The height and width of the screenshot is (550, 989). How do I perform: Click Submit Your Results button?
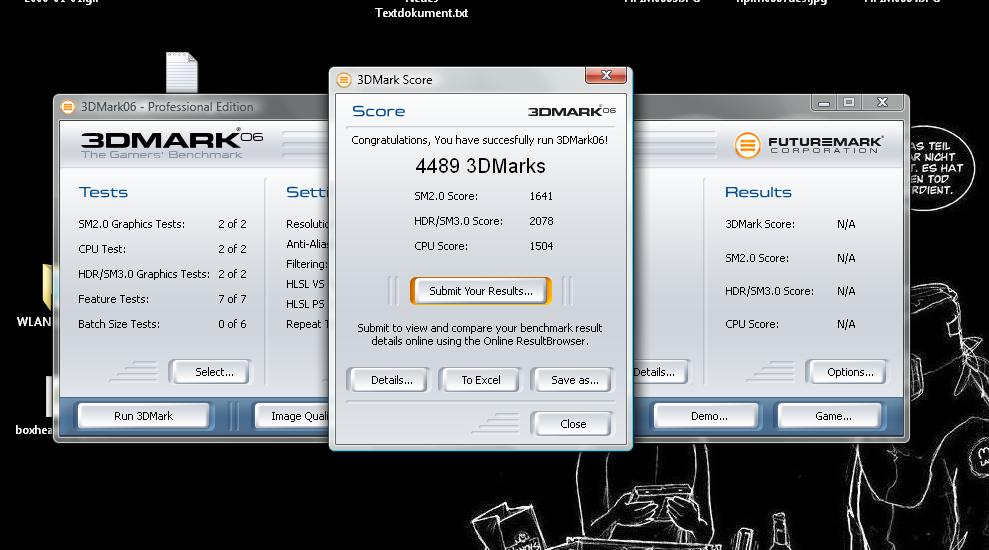point(481,291)
